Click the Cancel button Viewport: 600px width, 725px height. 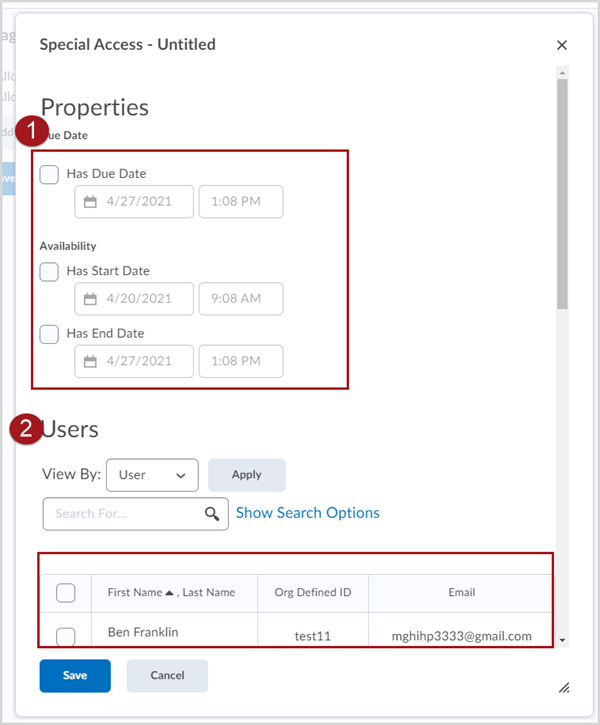tap(167, 676)
